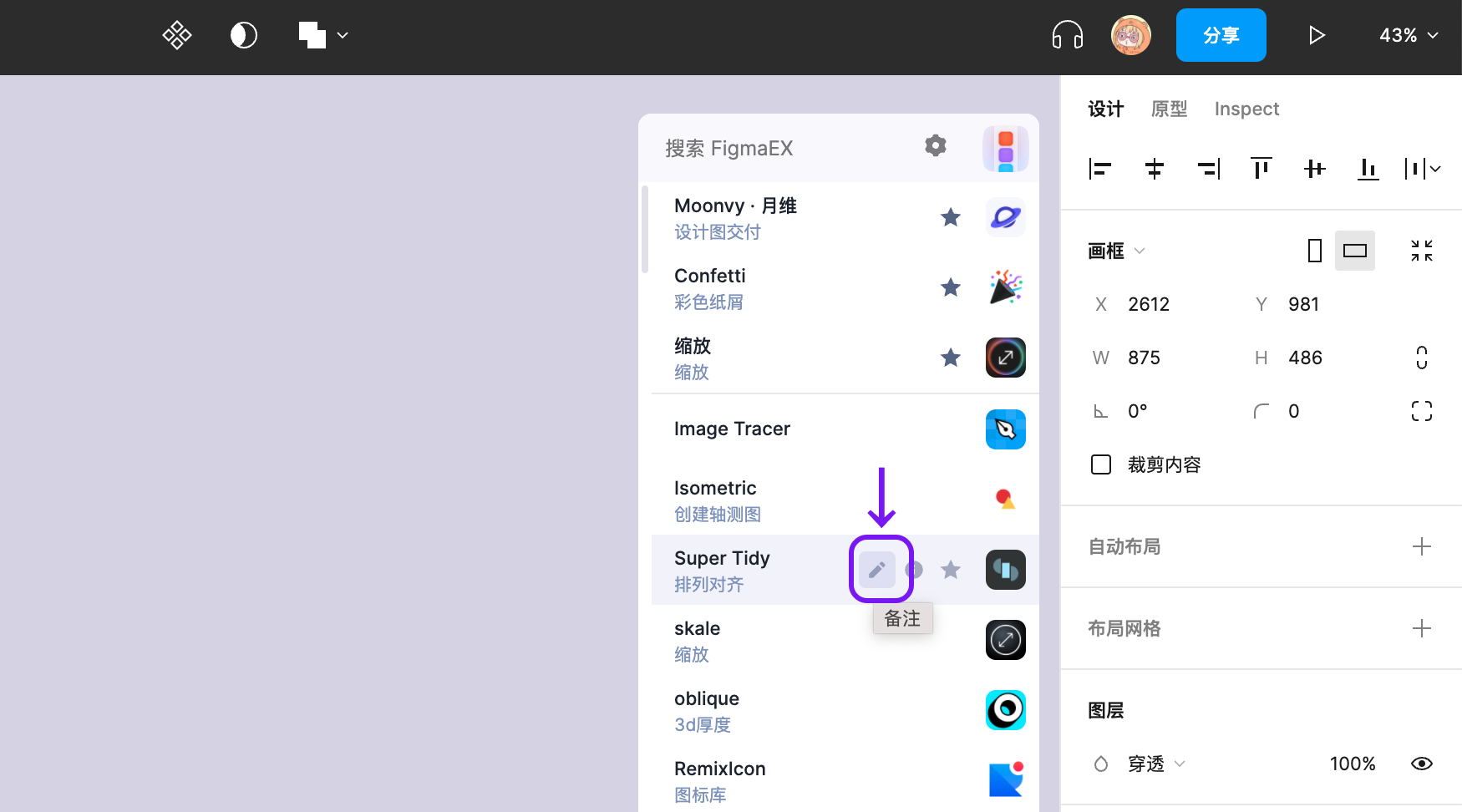
Task: Add 自动布局 with plus button
Action: (1422, 546)
